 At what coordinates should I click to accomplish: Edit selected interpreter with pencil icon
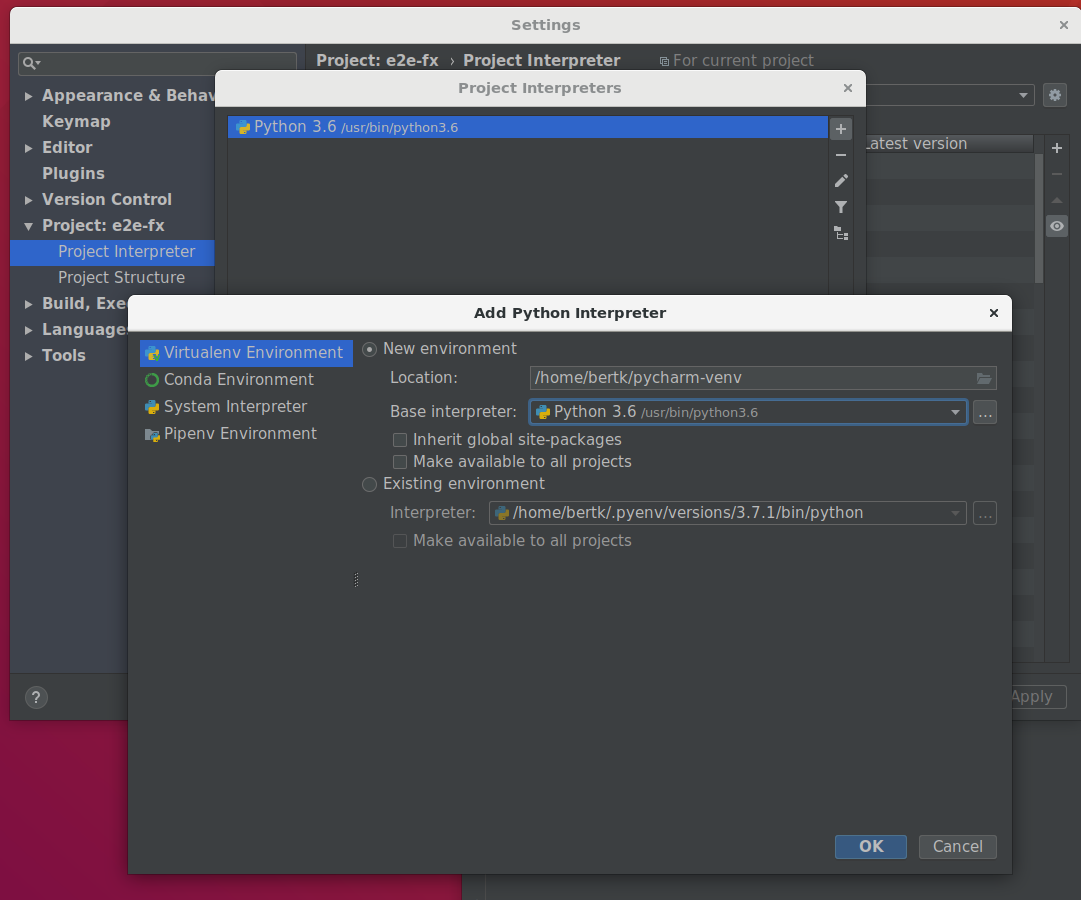pos(841,181)
